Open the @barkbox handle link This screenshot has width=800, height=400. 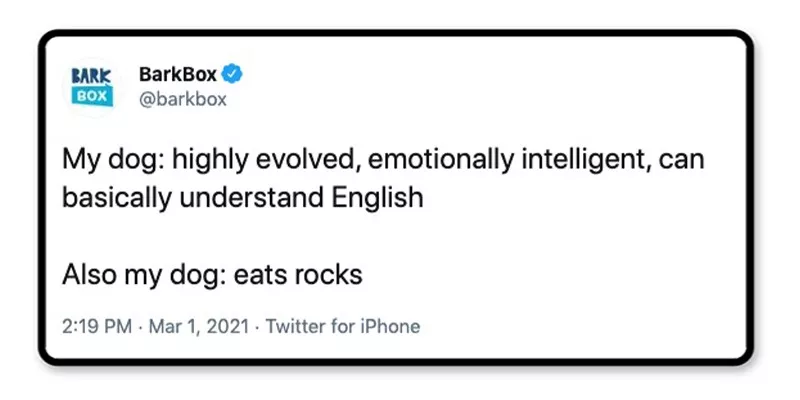pos(183,99)
